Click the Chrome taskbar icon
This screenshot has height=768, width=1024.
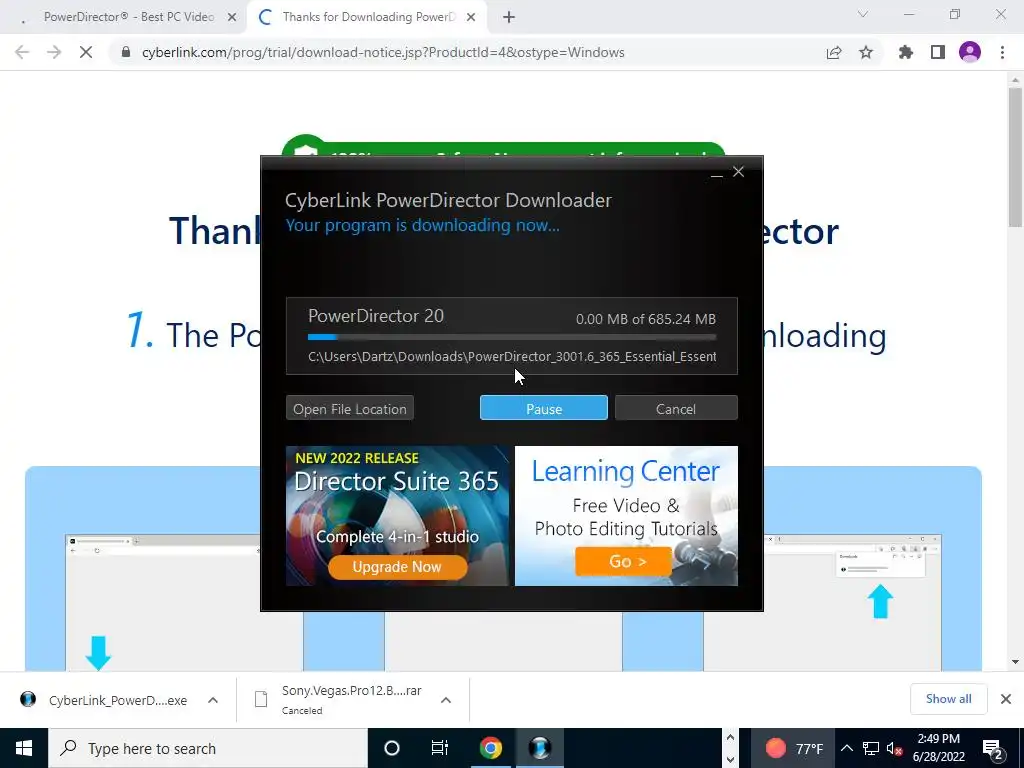click(x=490, y=748)
